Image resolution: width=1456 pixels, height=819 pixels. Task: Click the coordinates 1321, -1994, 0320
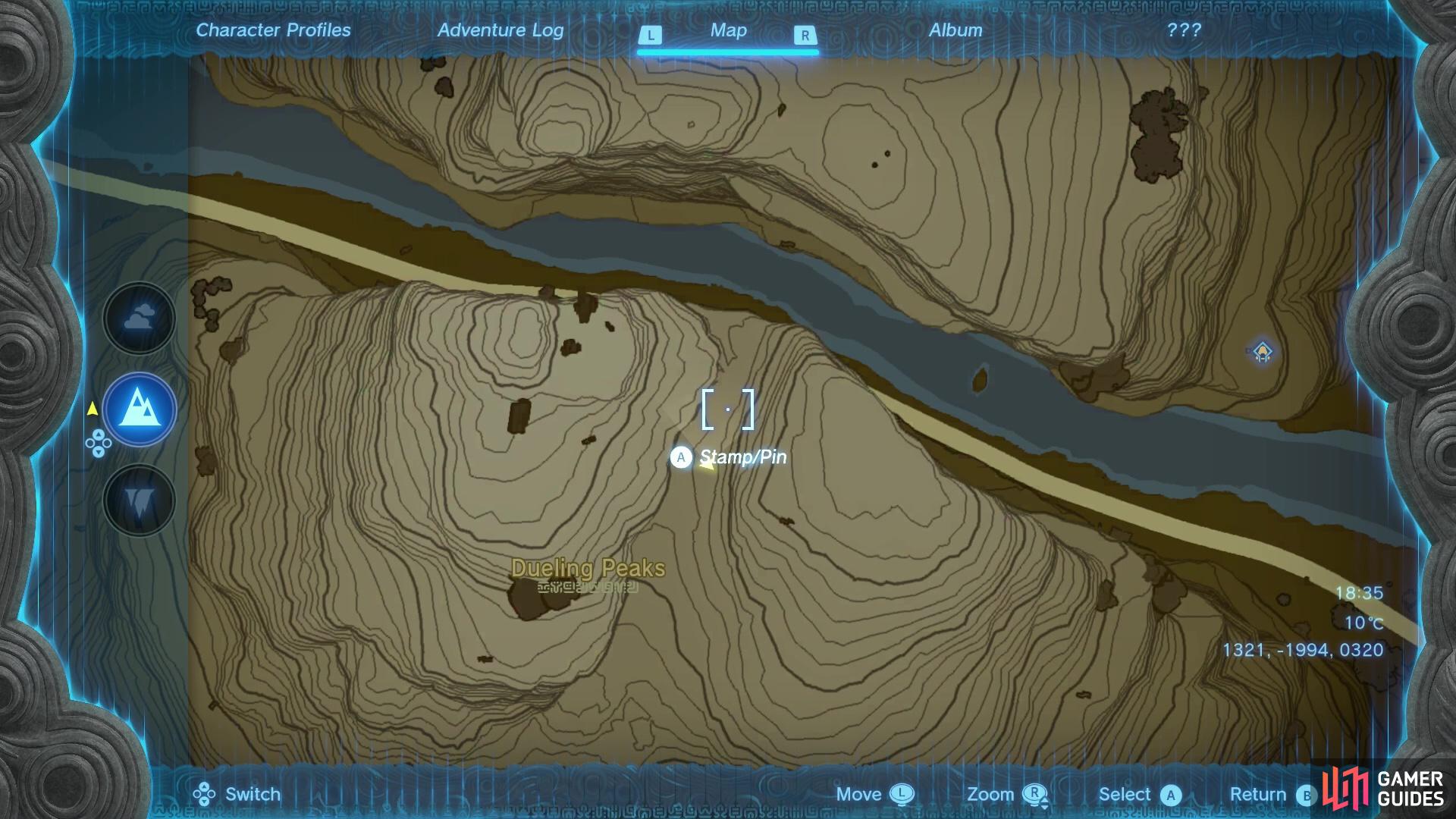pyautogui.click(x=1303, y=650)
